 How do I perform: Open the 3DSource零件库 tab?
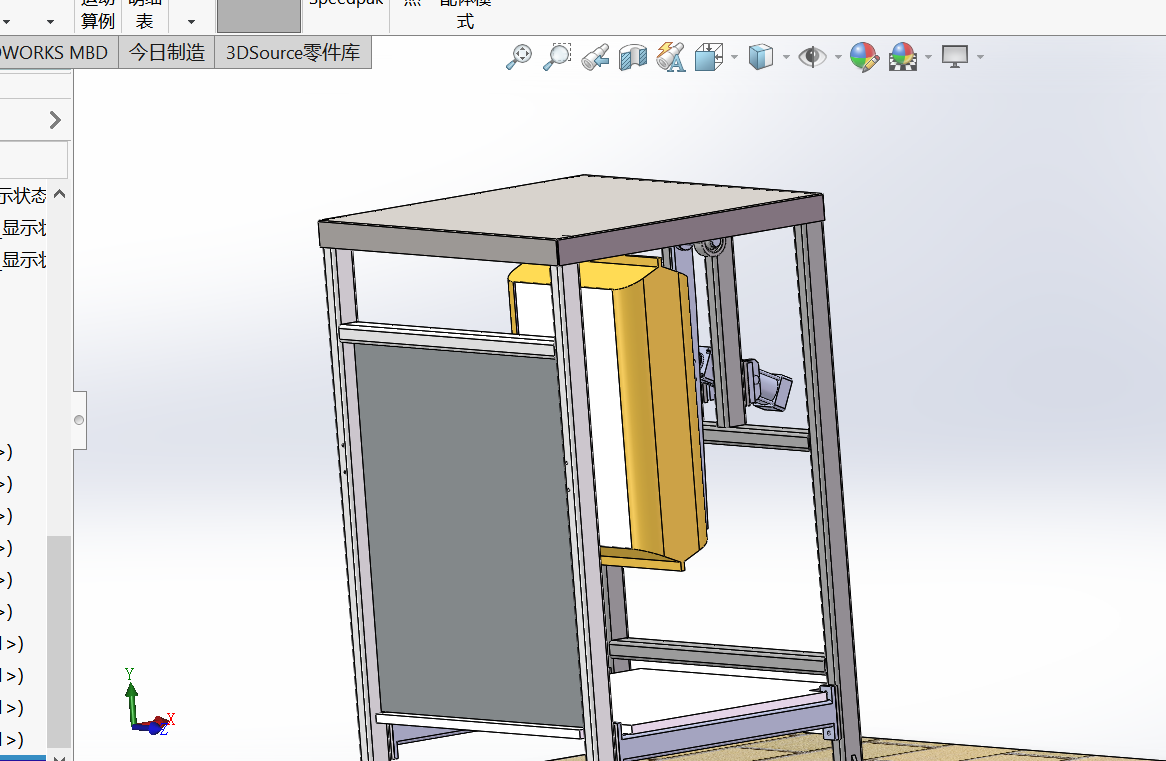click(293, 53)
